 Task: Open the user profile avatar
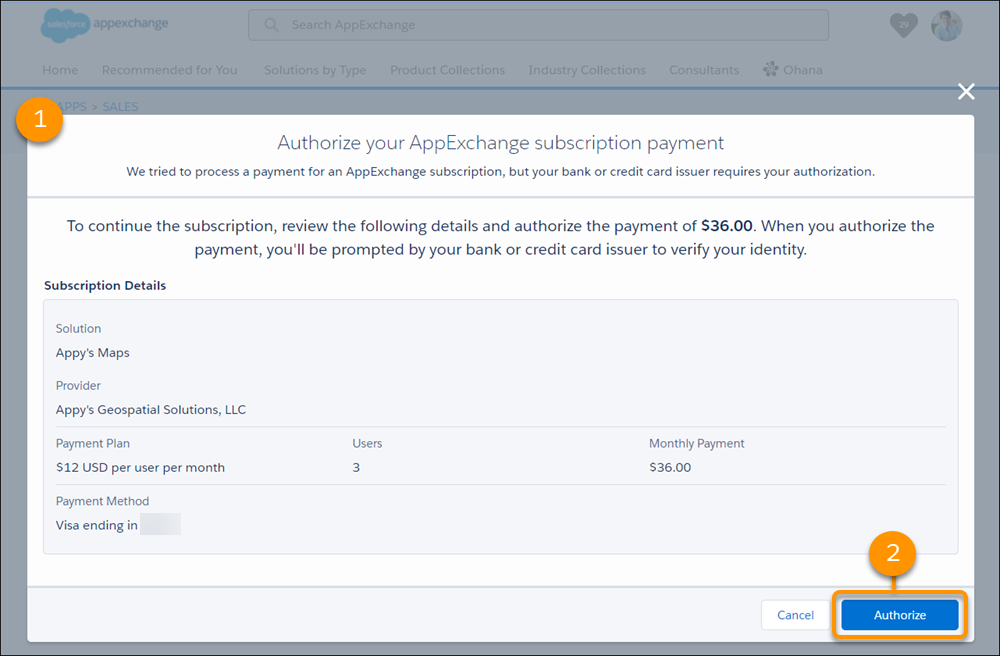click(x=946, y=26)
